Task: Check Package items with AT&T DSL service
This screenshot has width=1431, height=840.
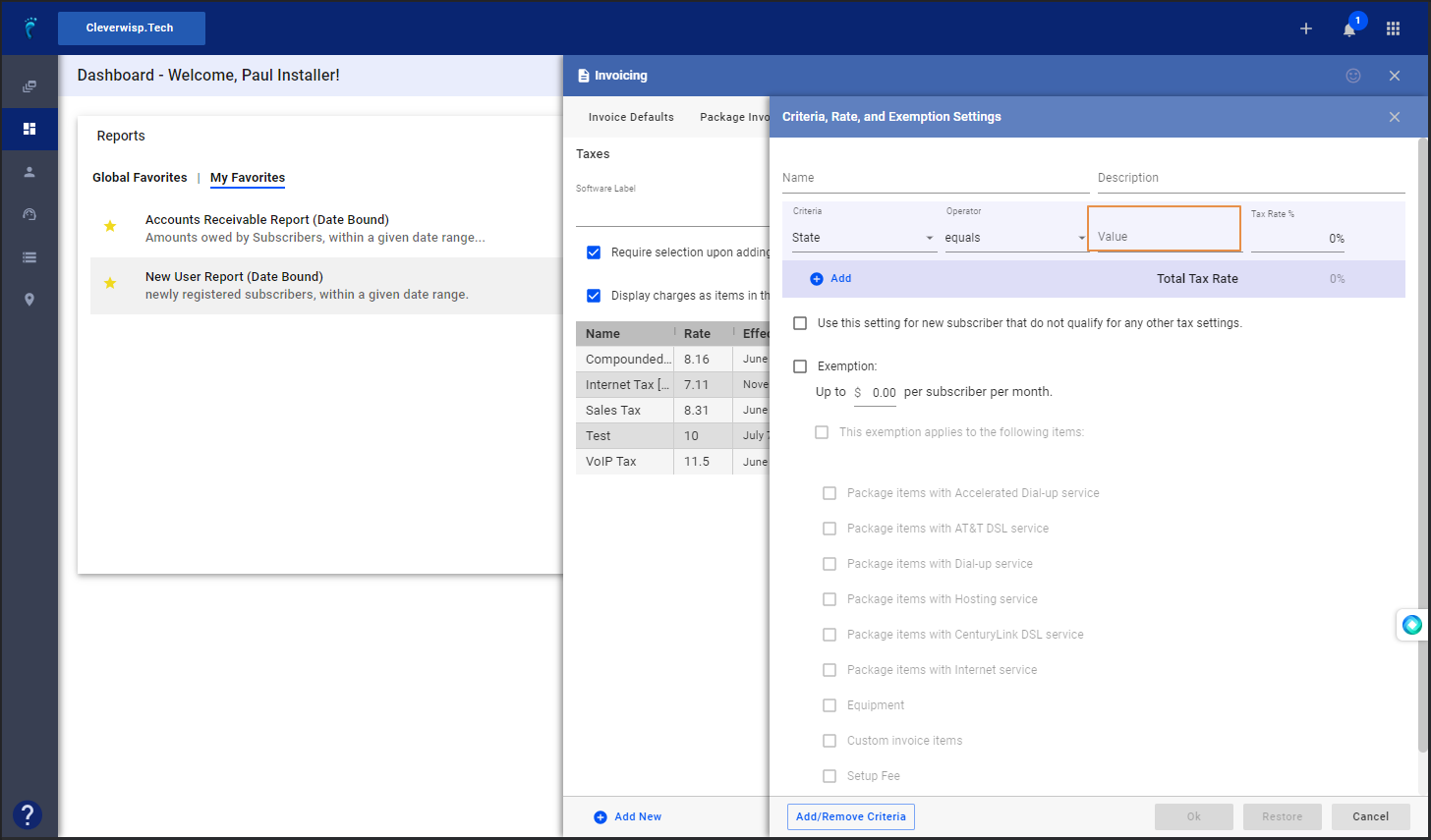Action: click(x=830, y=529)
